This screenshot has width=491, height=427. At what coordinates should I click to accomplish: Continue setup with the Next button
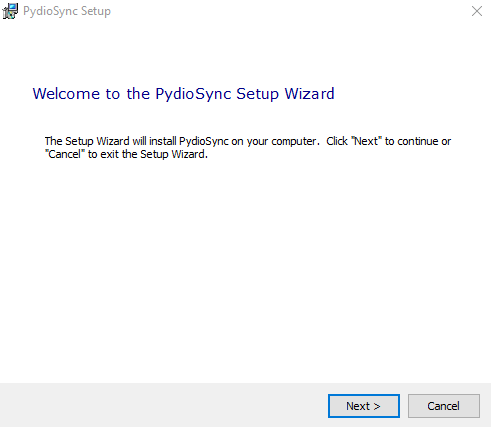point(364,406)
